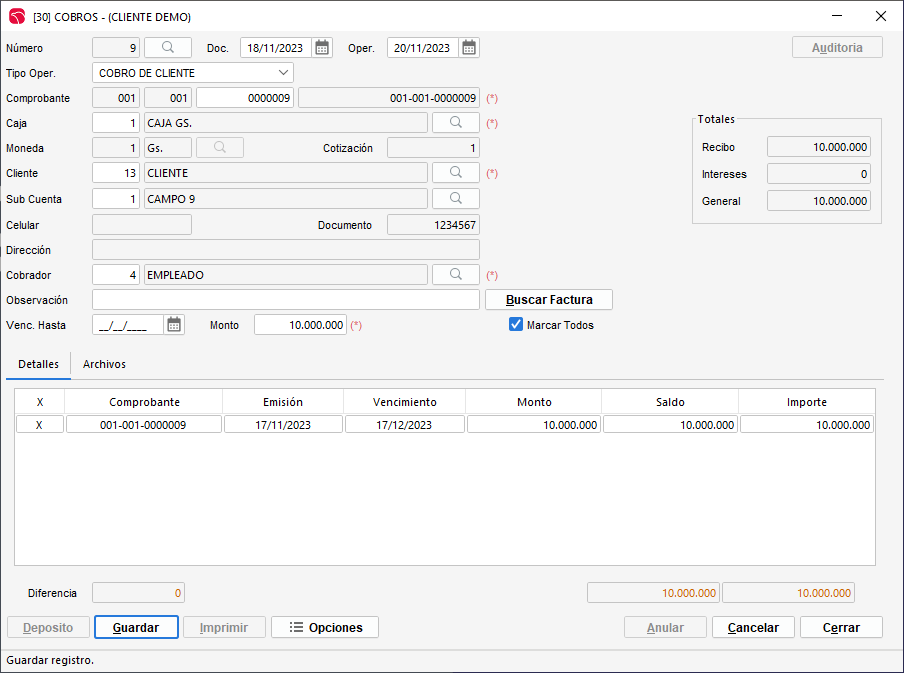Click the search icon next to Número
The image size is (904, 673).
pos(168,47)
